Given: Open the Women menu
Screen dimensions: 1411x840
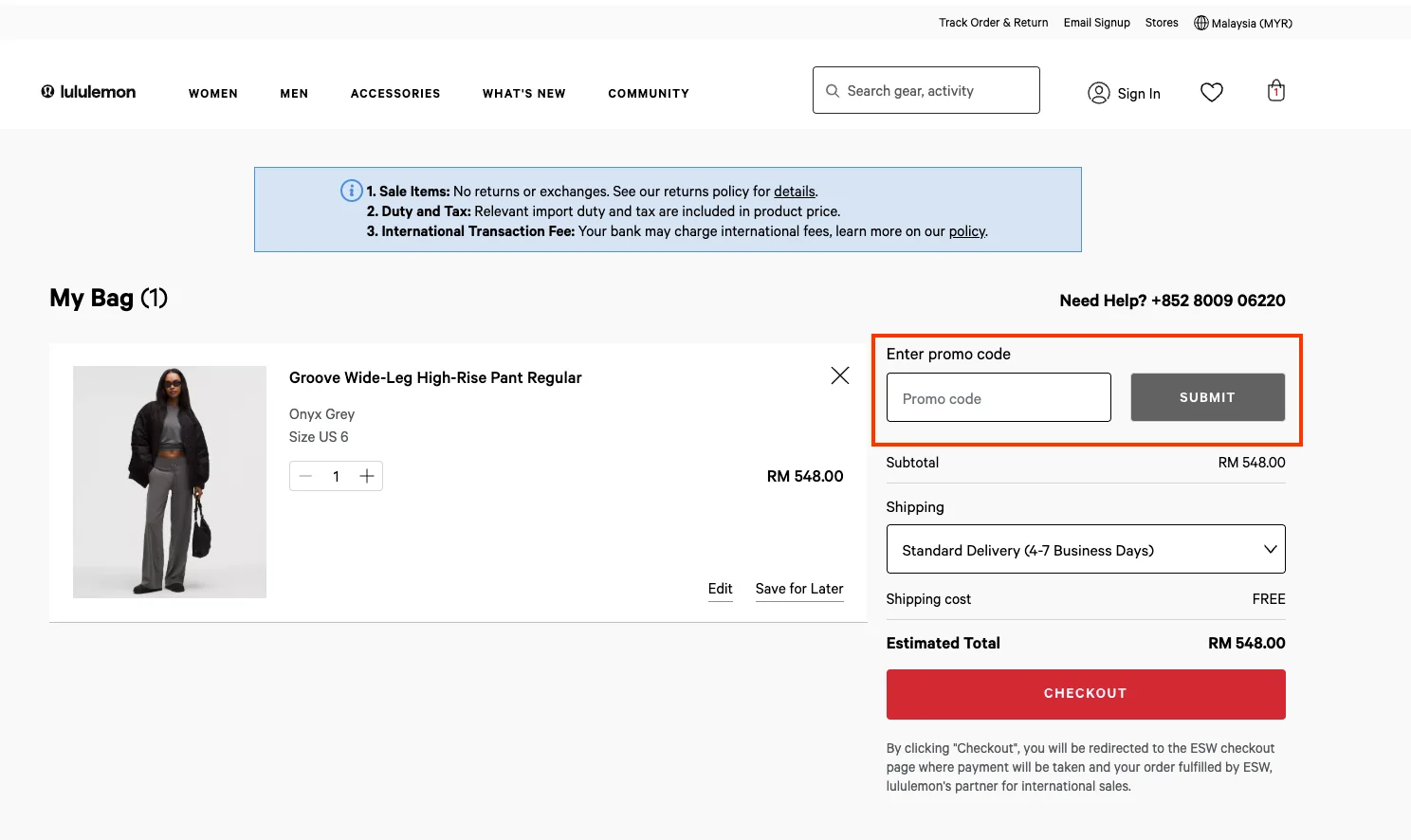Looking at the screenshot, I should pos(213,94).
